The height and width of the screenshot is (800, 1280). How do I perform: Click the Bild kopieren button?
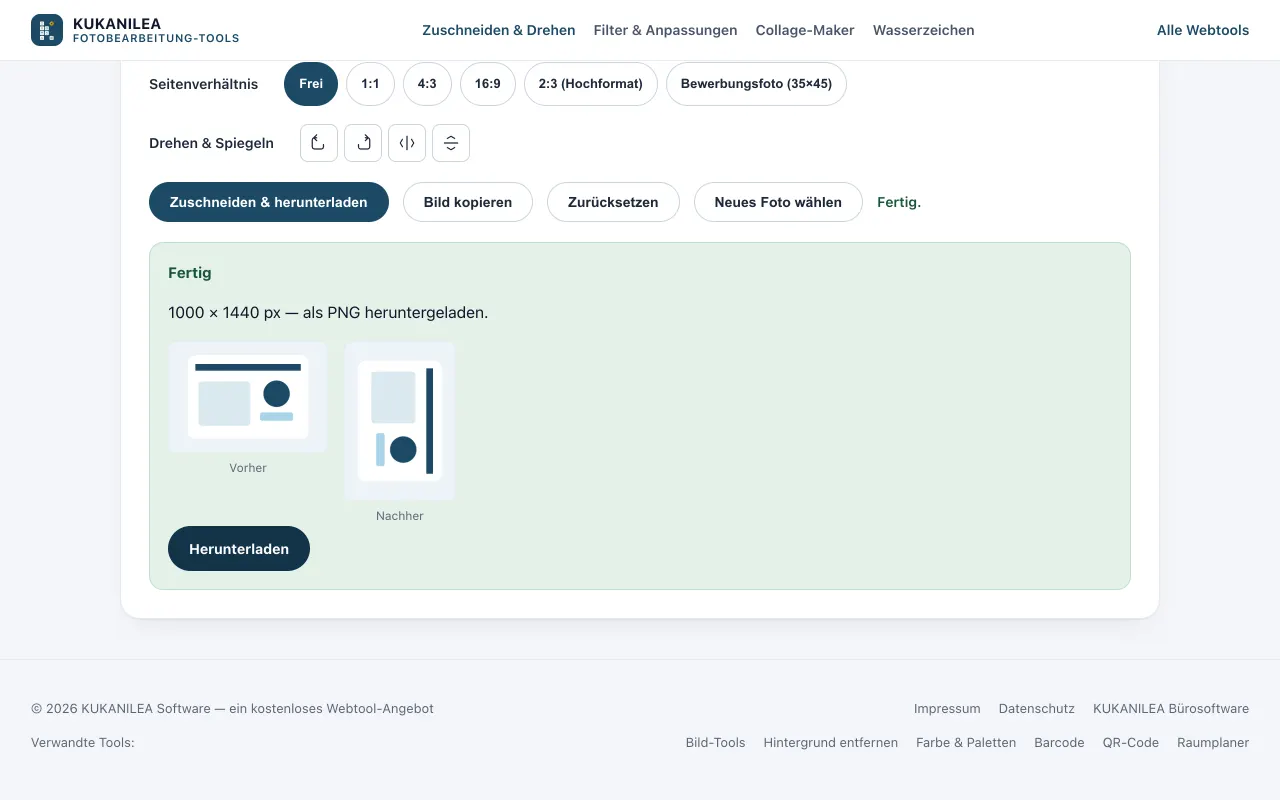point(468,202)
